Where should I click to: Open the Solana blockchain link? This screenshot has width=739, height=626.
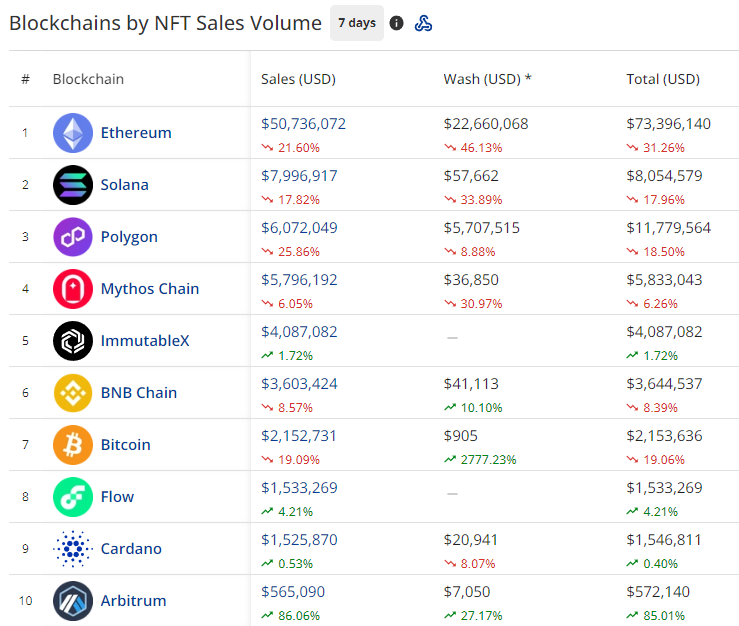coord(124,185)
